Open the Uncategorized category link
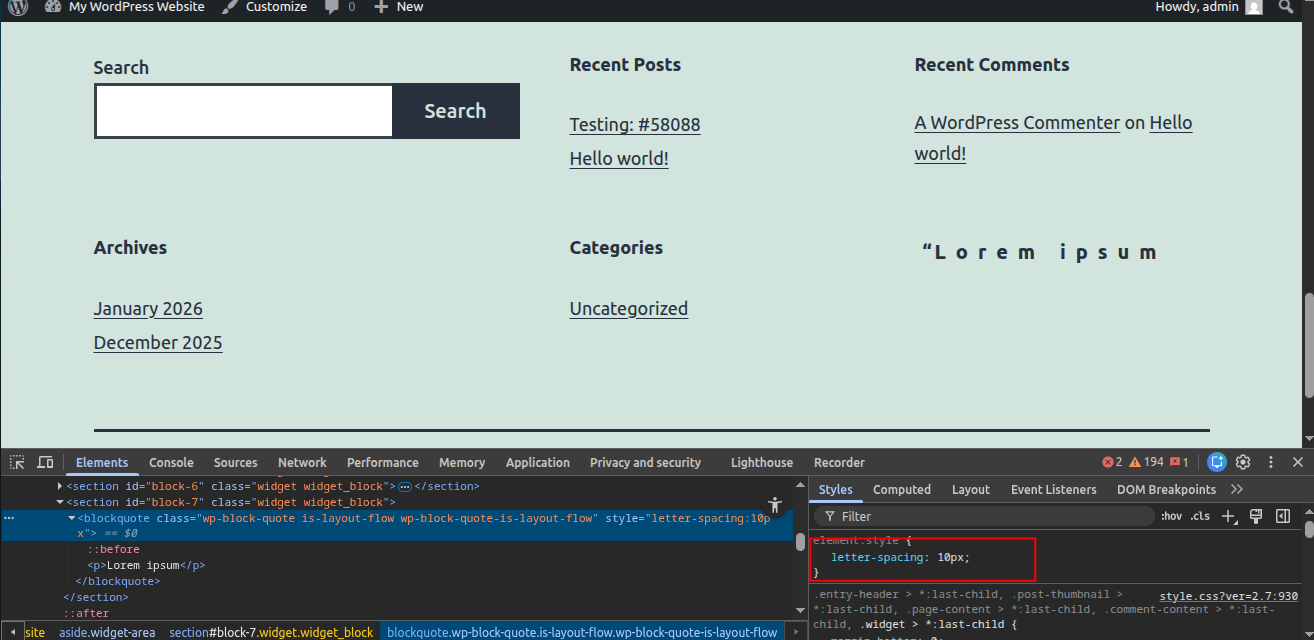 (x=628, y=308)
